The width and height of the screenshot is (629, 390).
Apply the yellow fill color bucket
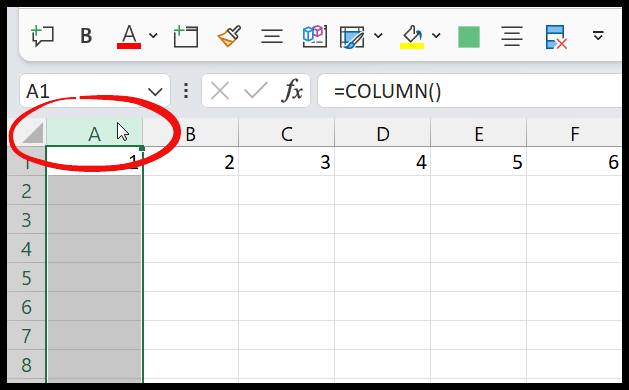pyautogui.click(x=412, y=37)
